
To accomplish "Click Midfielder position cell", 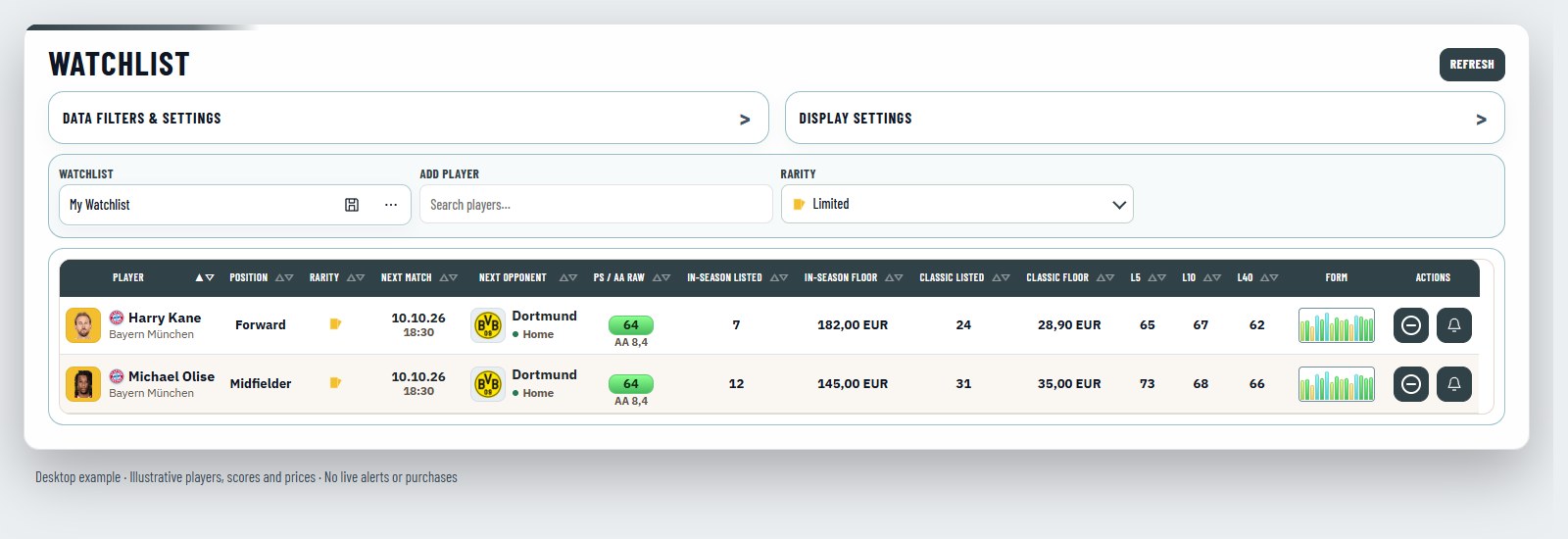I will click(261, 384).
